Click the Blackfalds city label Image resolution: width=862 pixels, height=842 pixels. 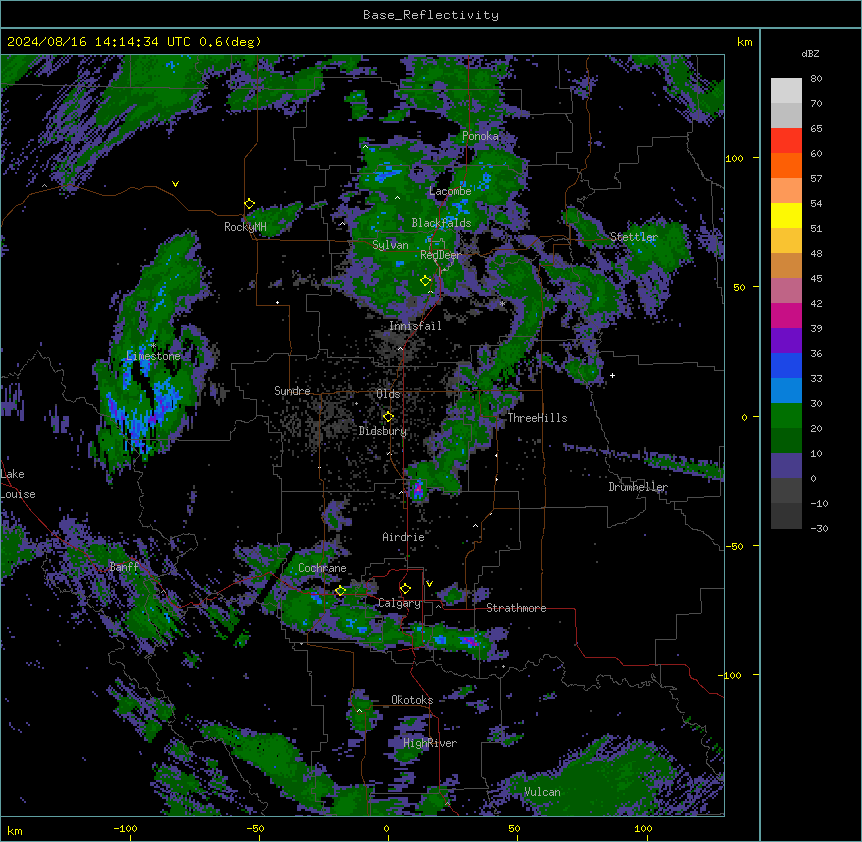coord(441,223)
